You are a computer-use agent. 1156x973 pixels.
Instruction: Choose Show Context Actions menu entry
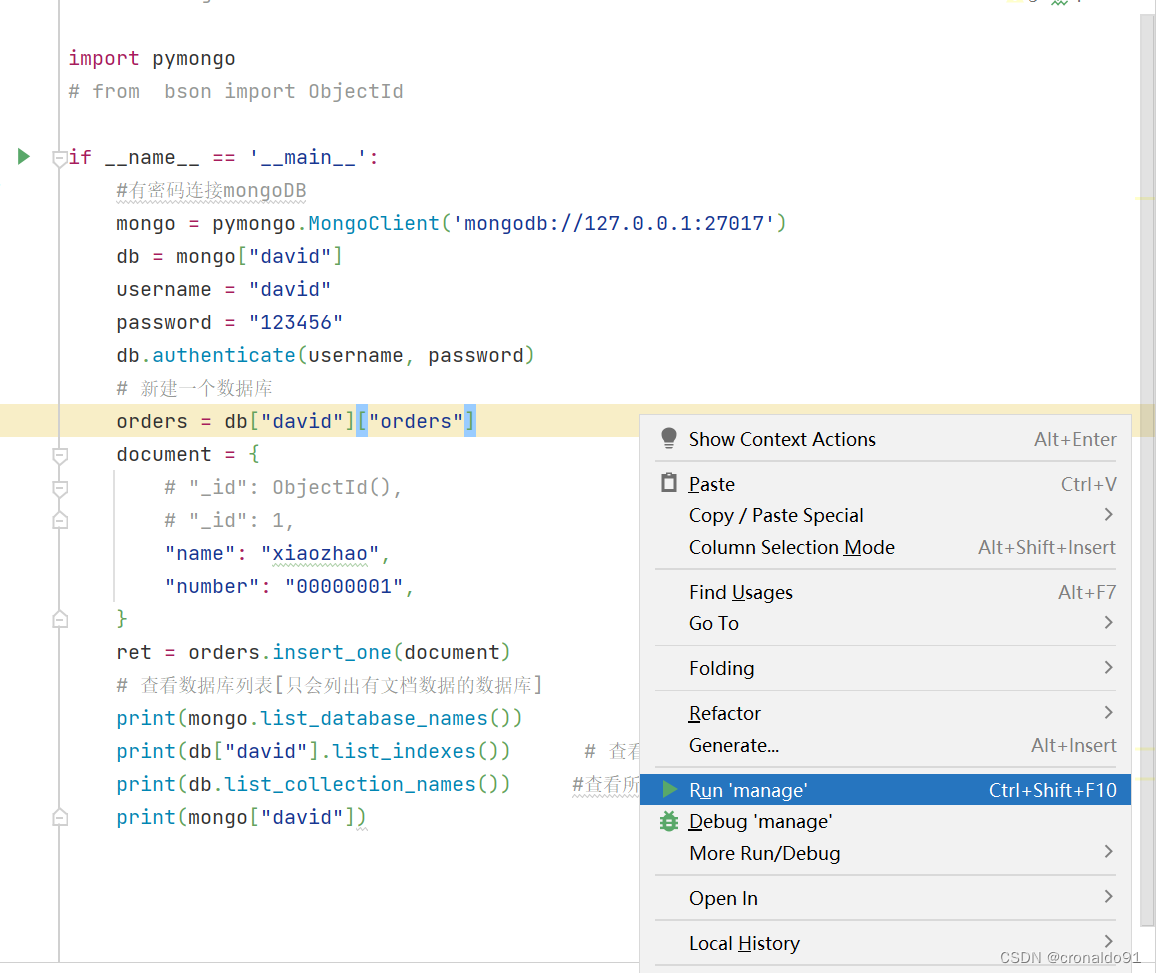885,439
